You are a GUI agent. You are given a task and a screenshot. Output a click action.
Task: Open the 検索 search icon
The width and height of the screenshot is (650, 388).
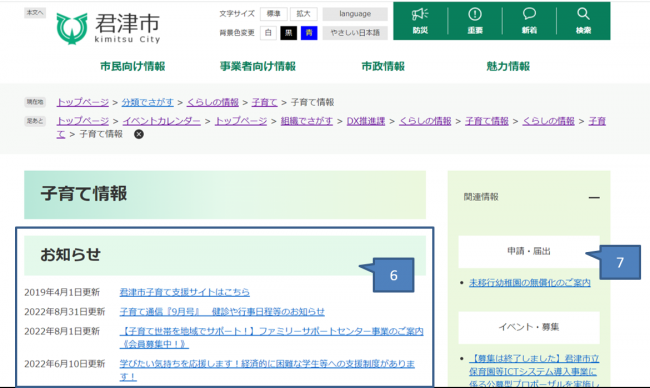583,21
